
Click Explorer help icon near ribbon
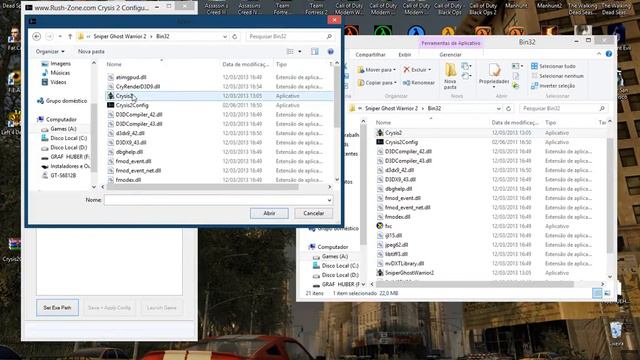[609, 54]
